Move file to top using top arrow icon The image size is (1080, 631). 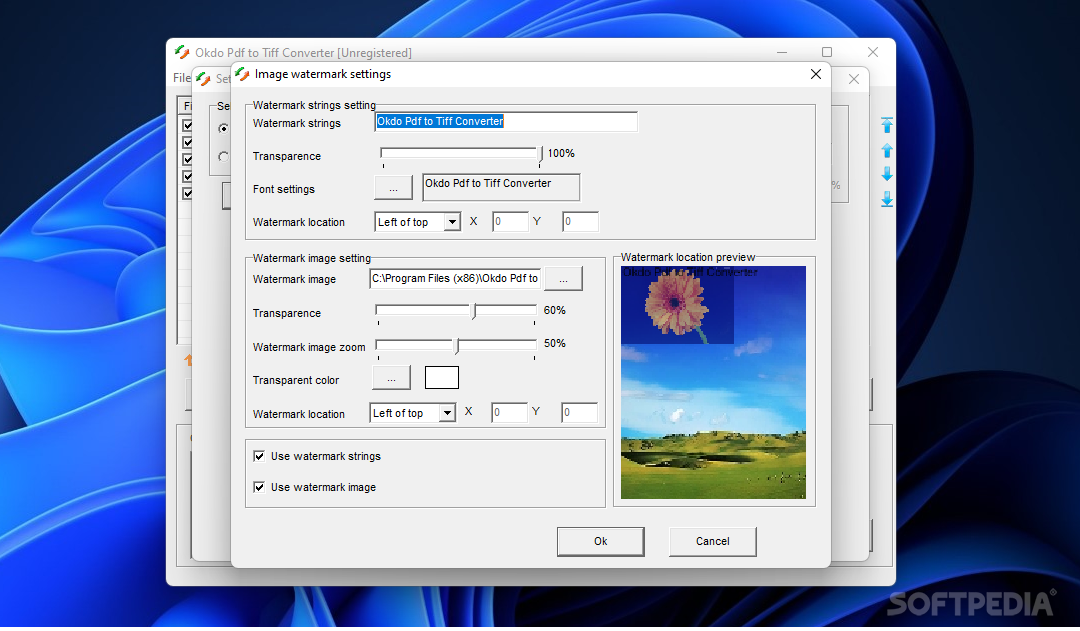click(886, 125)
